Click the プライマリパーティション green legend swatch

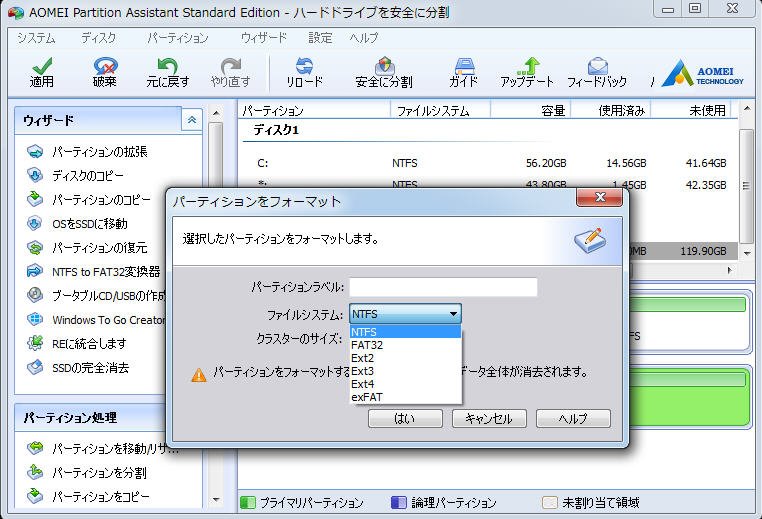click(248, 502)
